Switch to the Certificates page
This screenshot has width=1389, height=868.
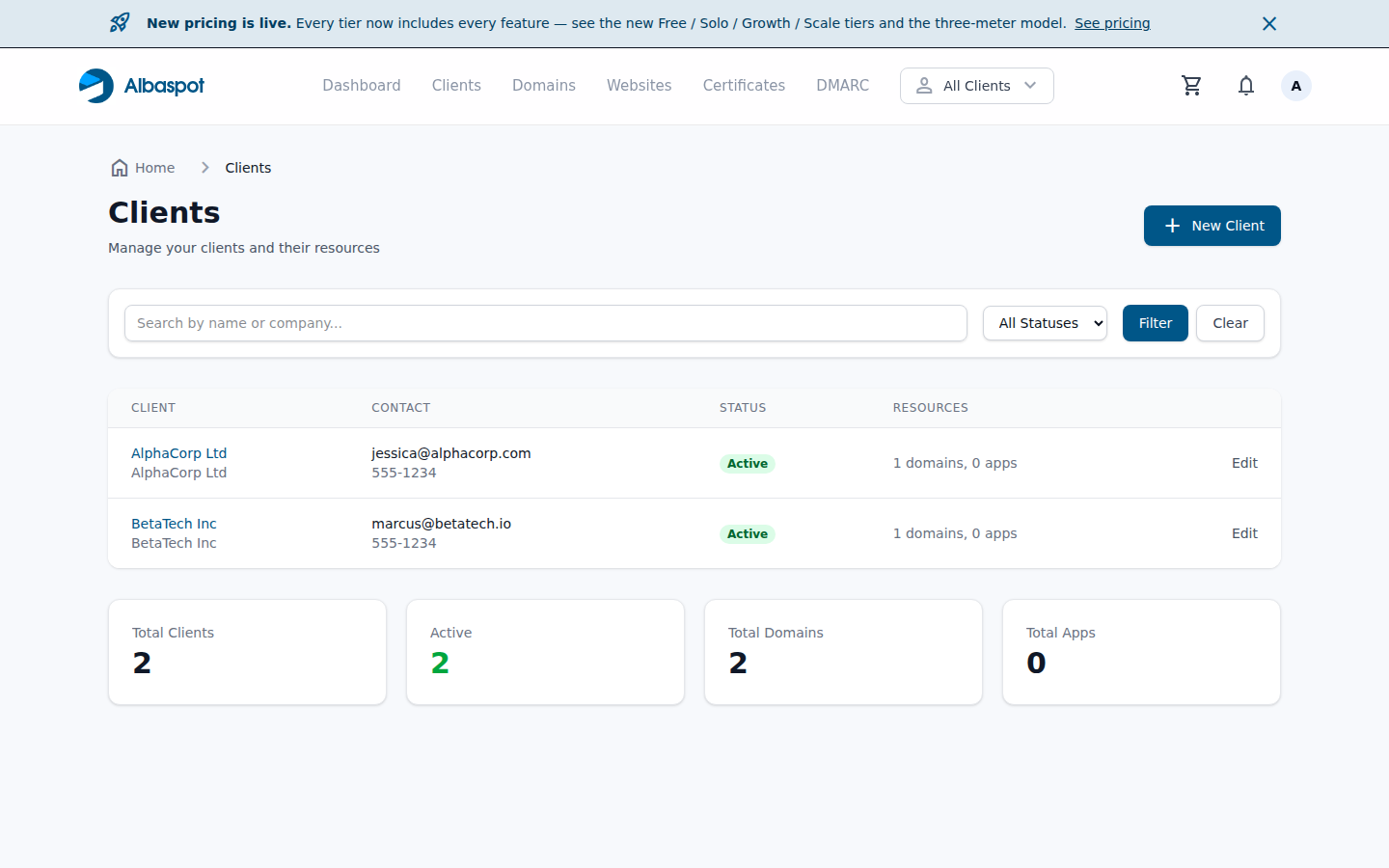click(744, 86)
